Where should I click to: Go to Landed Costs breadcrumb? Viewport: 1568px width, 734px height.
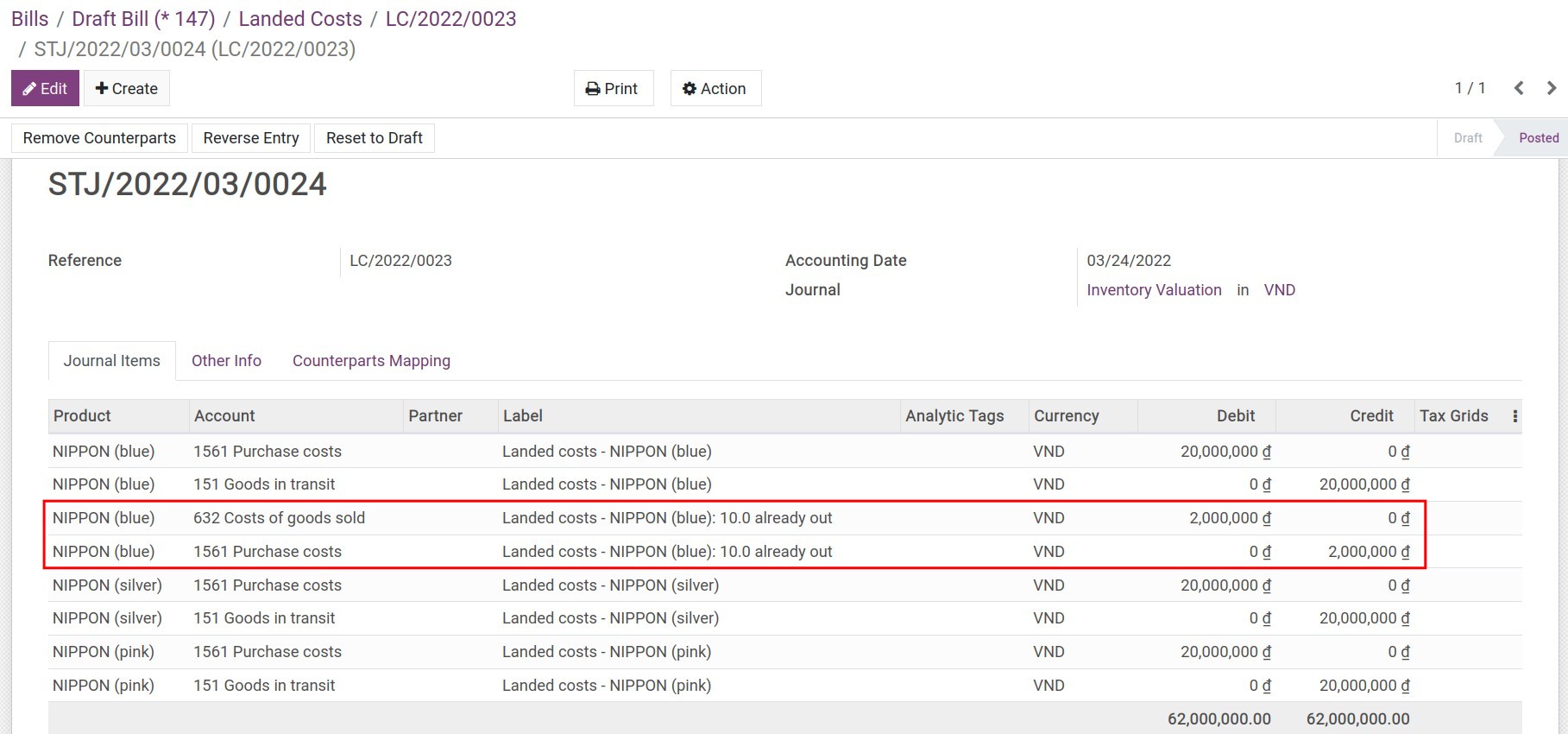tap(299, 19)
